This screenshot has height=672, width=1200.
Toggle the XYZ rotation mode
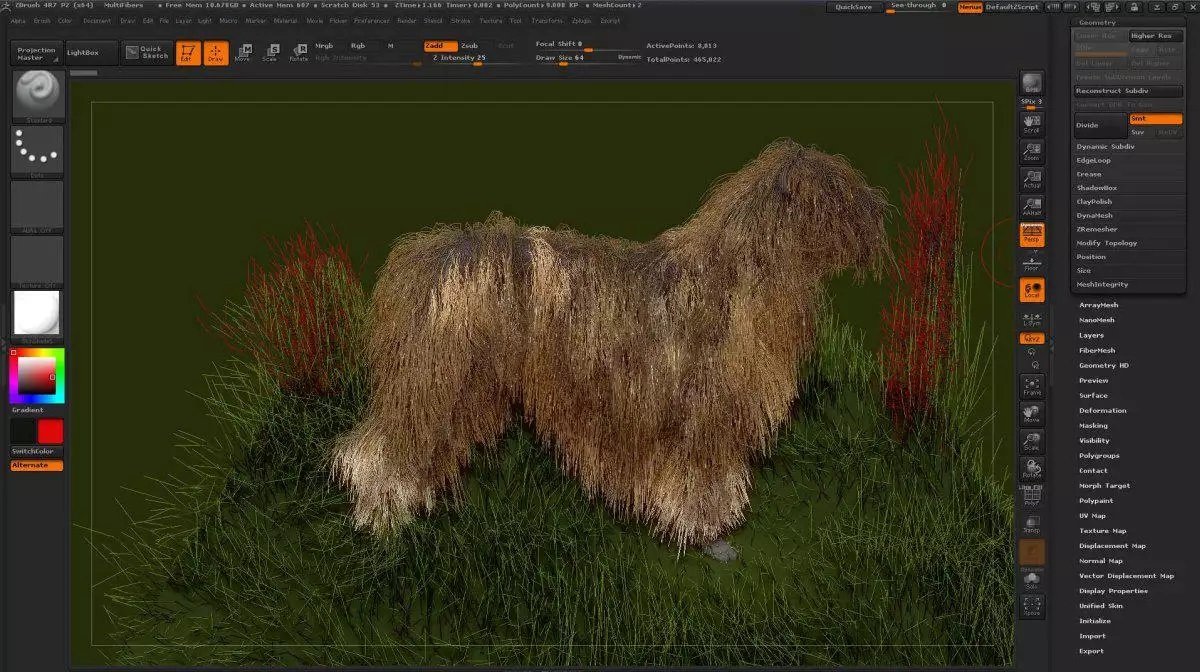tap(1032, 338)
